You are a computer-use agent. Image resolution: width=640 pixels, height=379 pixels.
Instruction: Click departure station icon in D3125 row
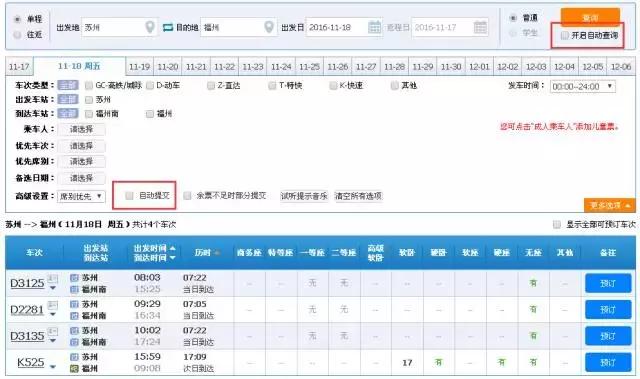click(x=74, y=278)
